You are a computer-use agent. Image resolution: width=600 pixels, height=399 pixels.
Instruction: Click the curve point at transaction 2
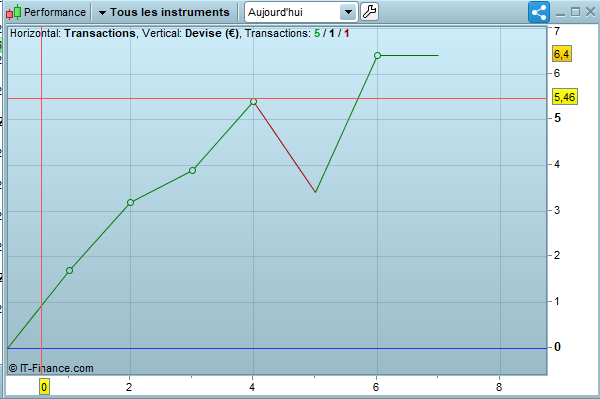point(130,202)
